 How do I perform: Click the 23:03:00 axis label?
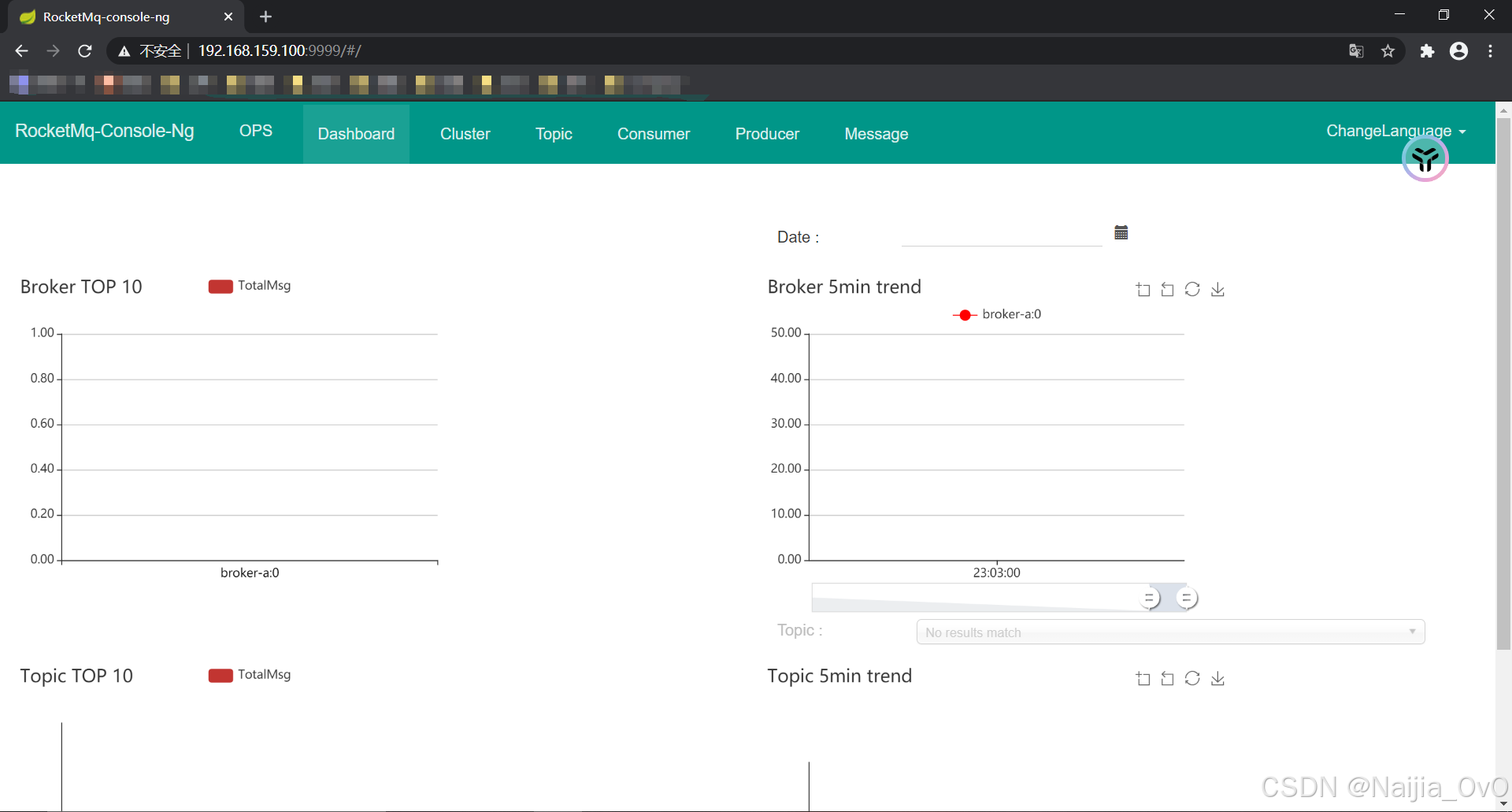pyautogui.click(x=996, y=573)
